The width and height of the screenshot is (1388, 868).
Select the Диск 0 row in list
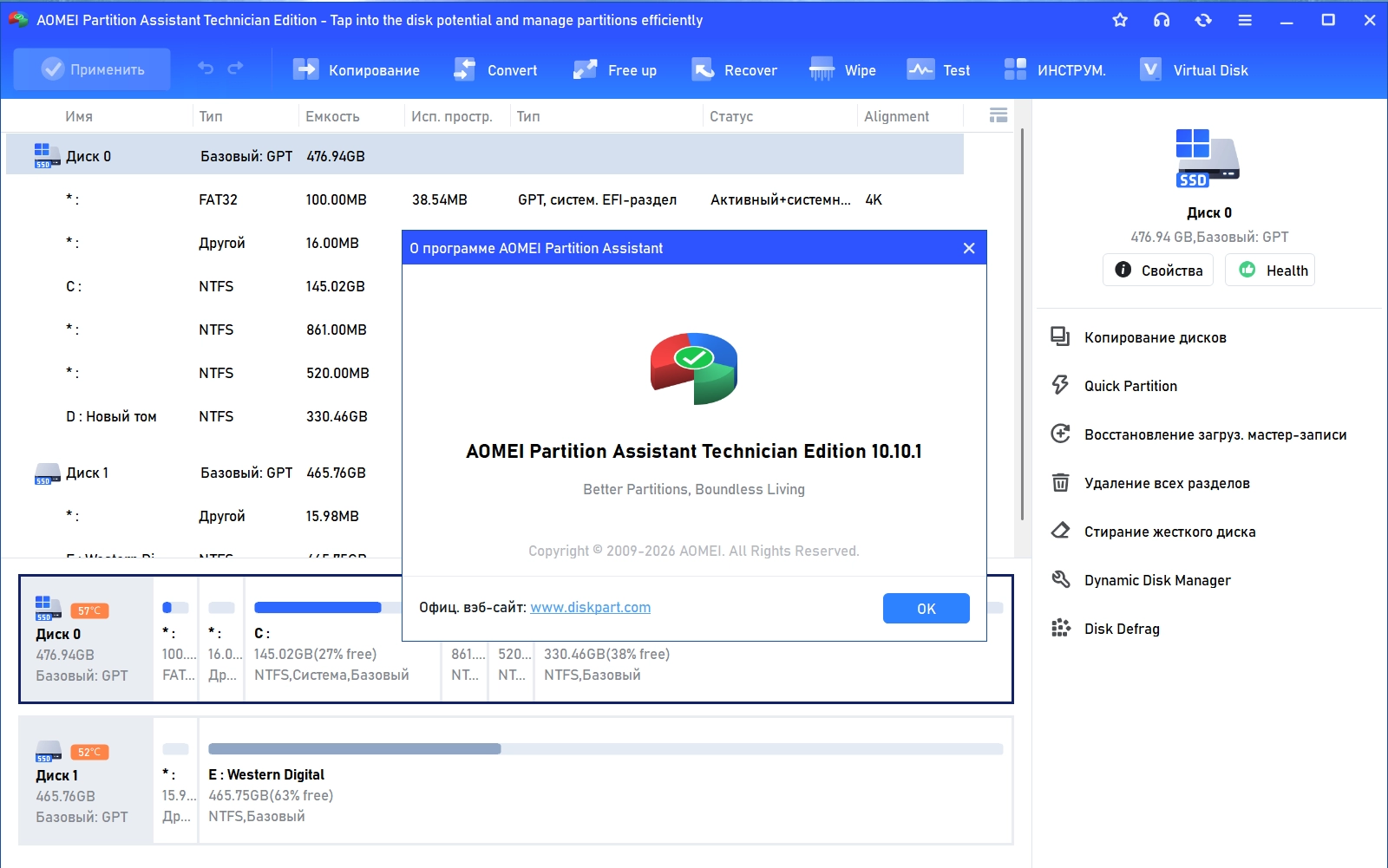485,156
